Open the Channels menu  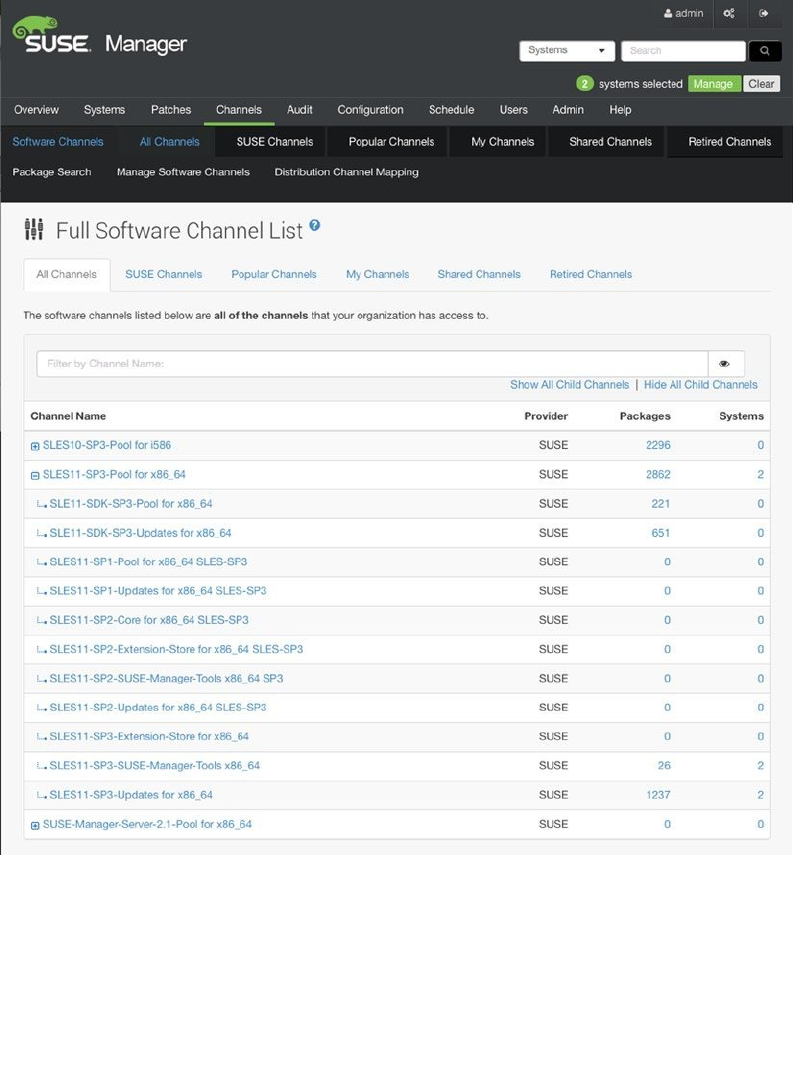click(239, 110)
